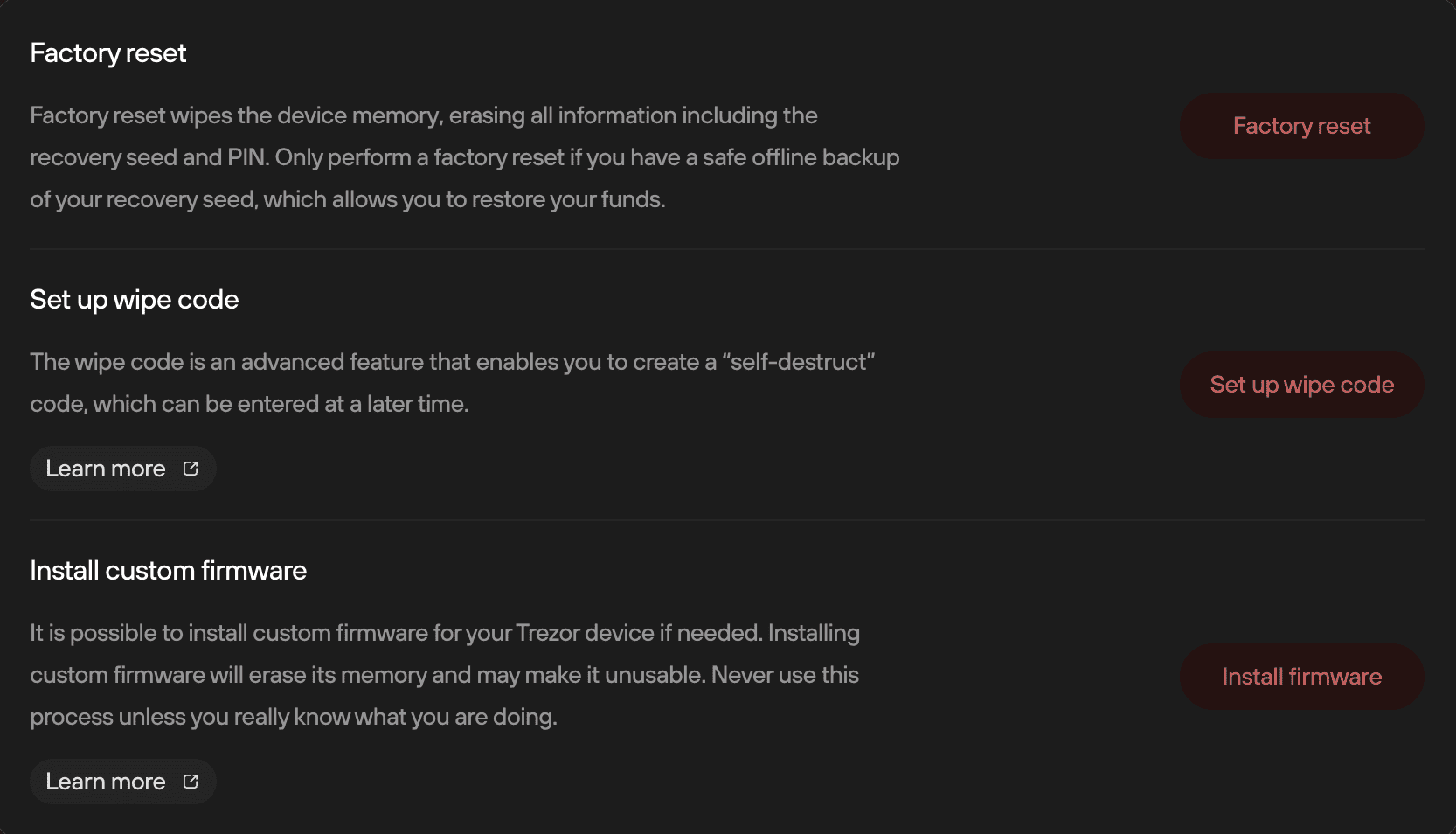Click the red Factory reset button
1456x834 pixels.
click(1301, 126)
